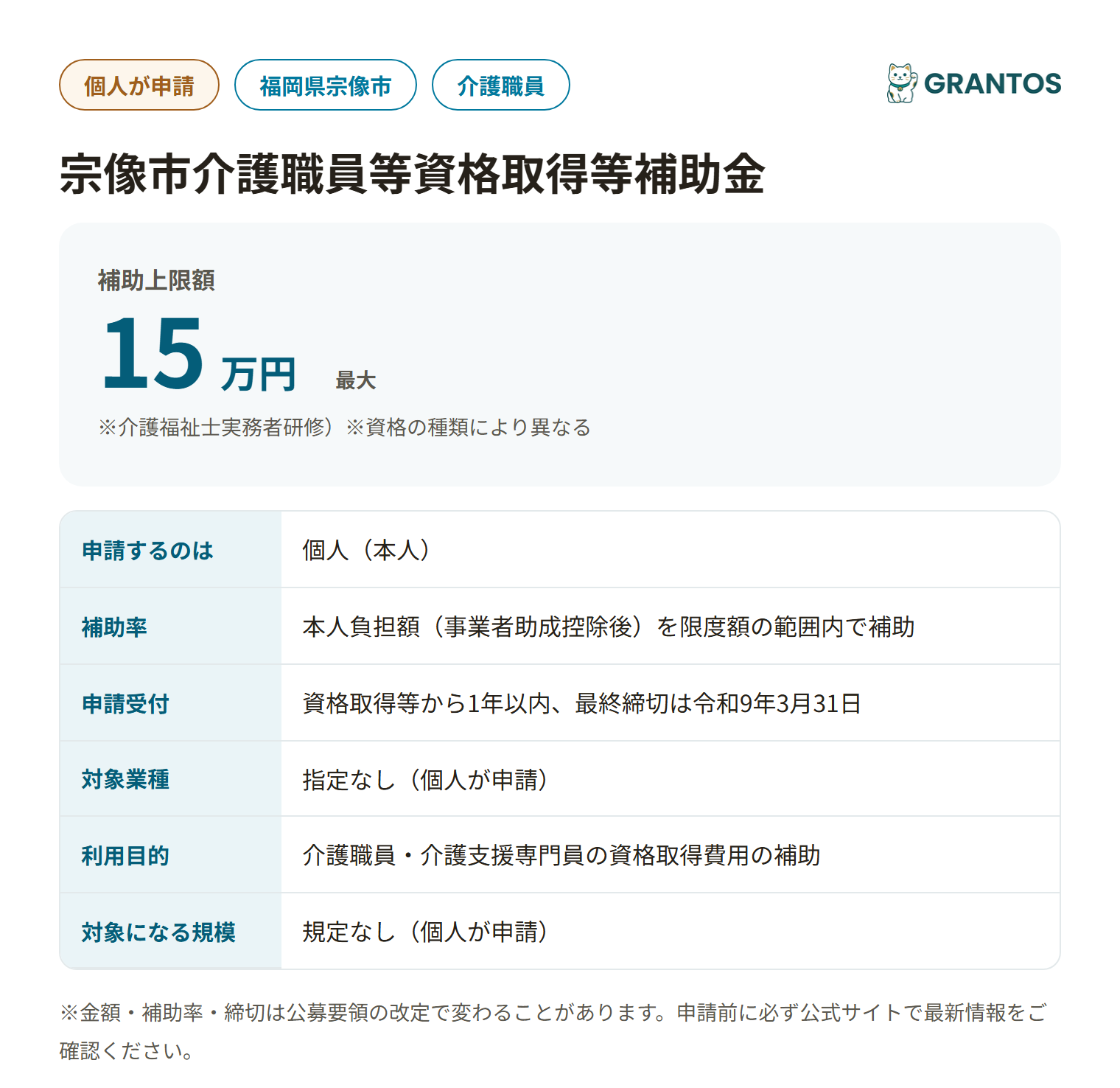Image resolution: width=1120 pixels, height=1088 pixels.
Task: Click the title 宗像市介護職員等資格取得等補助金
Action: (x=413, y=174)
